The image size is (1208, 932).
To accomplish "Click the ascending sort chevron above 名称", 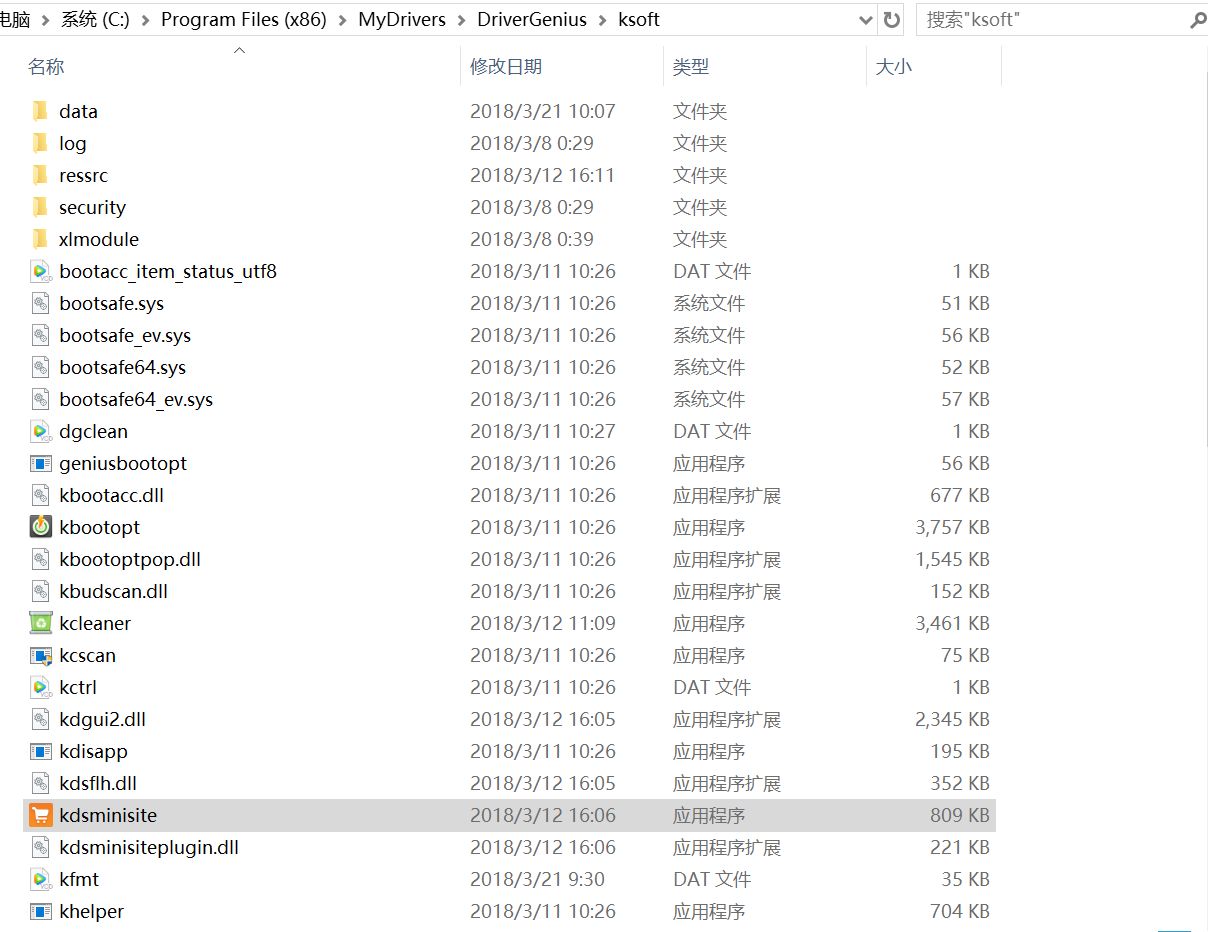I will (239, 48).
